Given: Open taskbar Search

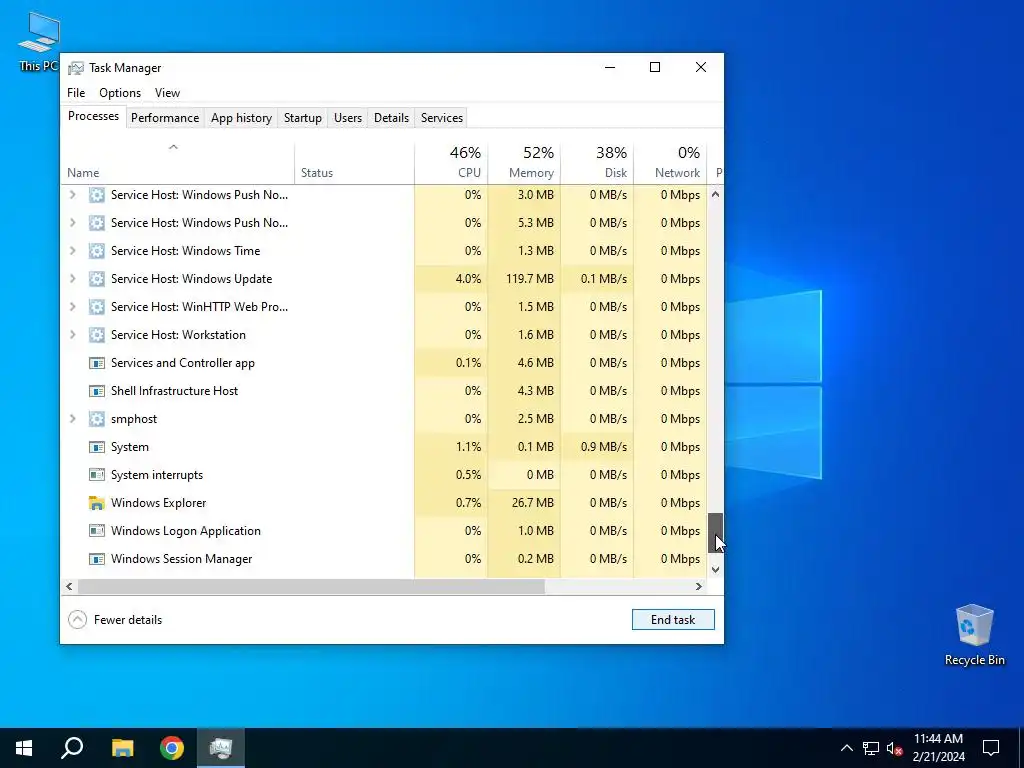Looking at the screenshot, I should [x=72, y=748].
